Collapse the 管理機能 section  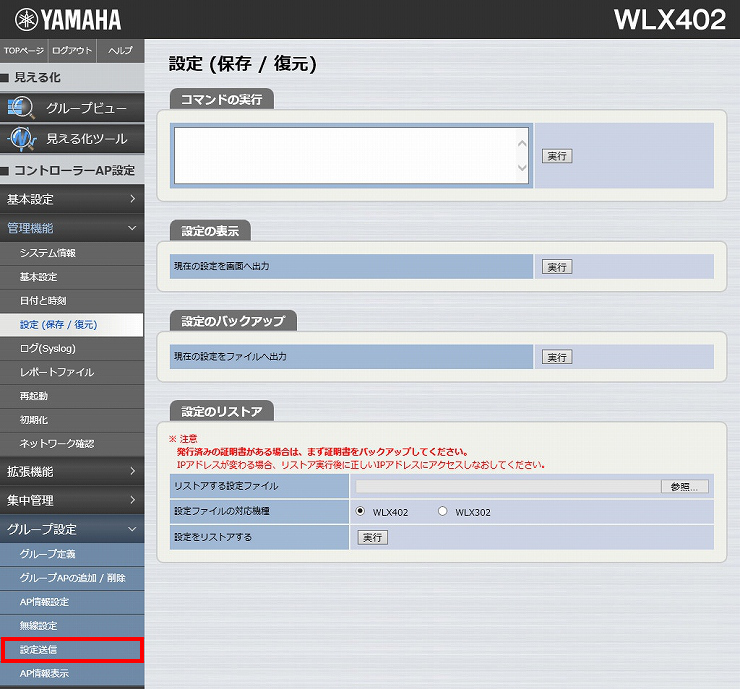coord(72,228)
